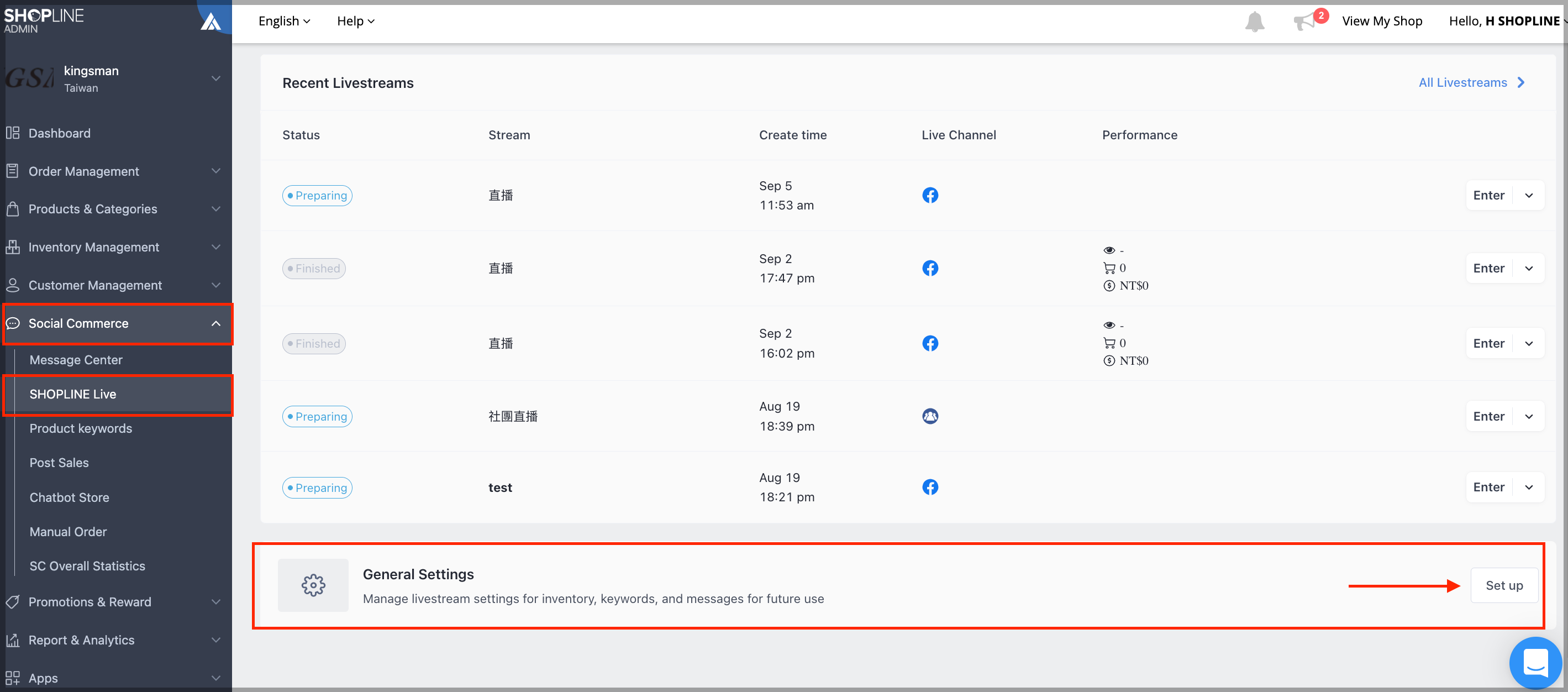Image resolution: width=1568 pixels, height=692 pixels.
Task: Click the Social Commerce chat bubble icon
Action: [13, 323]
